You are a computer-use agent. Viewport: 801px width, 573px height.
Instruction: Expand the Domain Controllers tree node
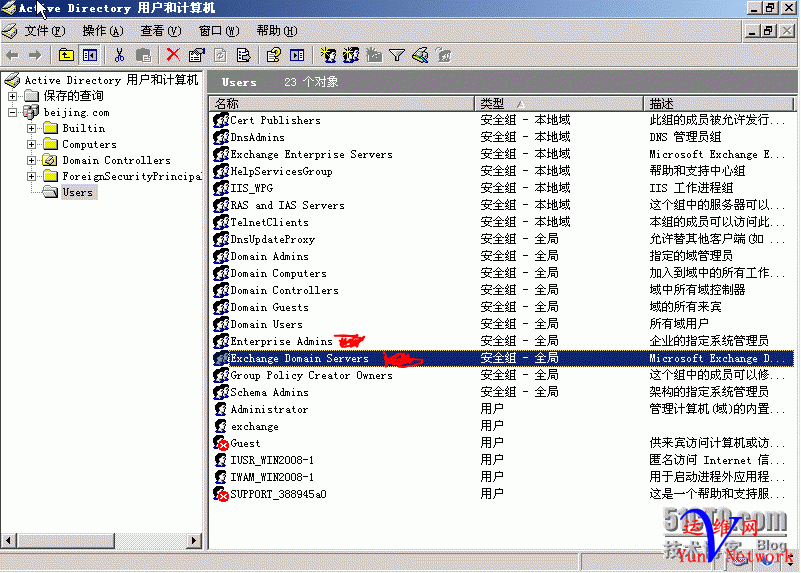(x=32, y=160)
